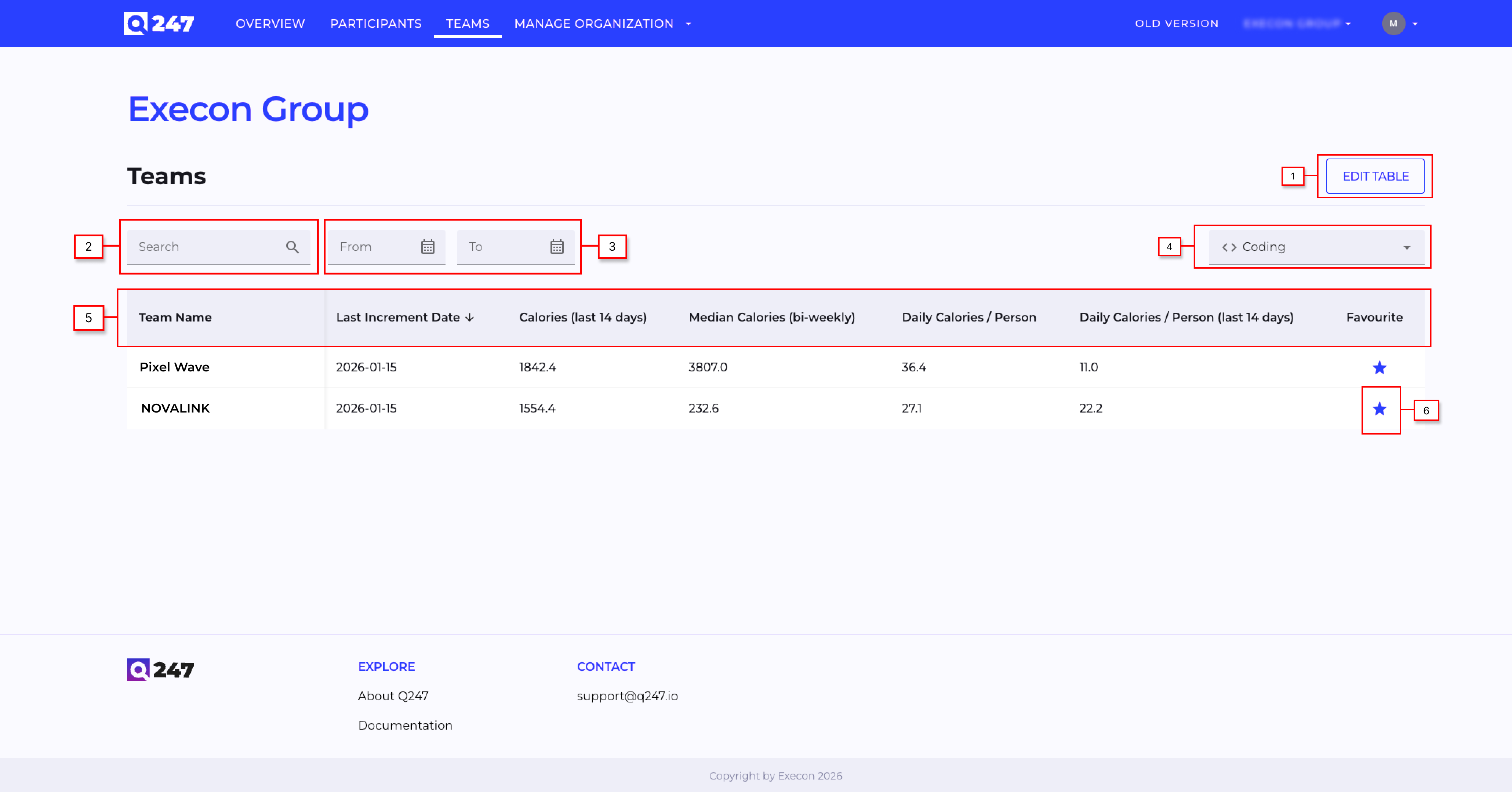Expand the Manage Organization menu arrow
Image resolution: width=1512 pixels, height=792 pixels.
(688, 24)
